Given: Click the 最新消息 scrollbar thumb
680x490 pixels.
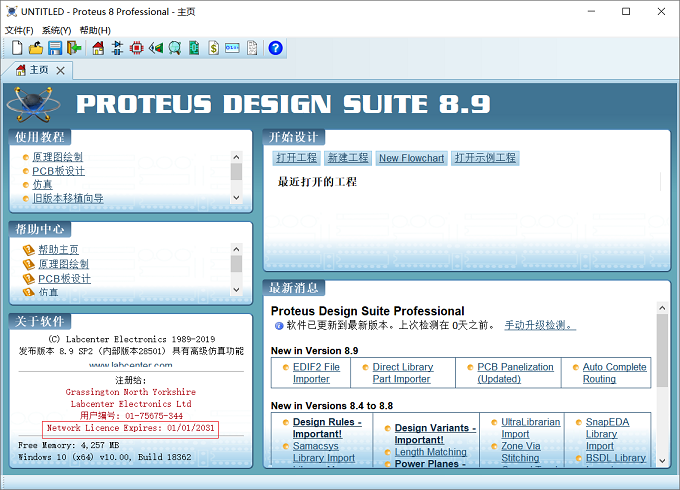Looking at the screenshot, I should [x=662, y=350].
